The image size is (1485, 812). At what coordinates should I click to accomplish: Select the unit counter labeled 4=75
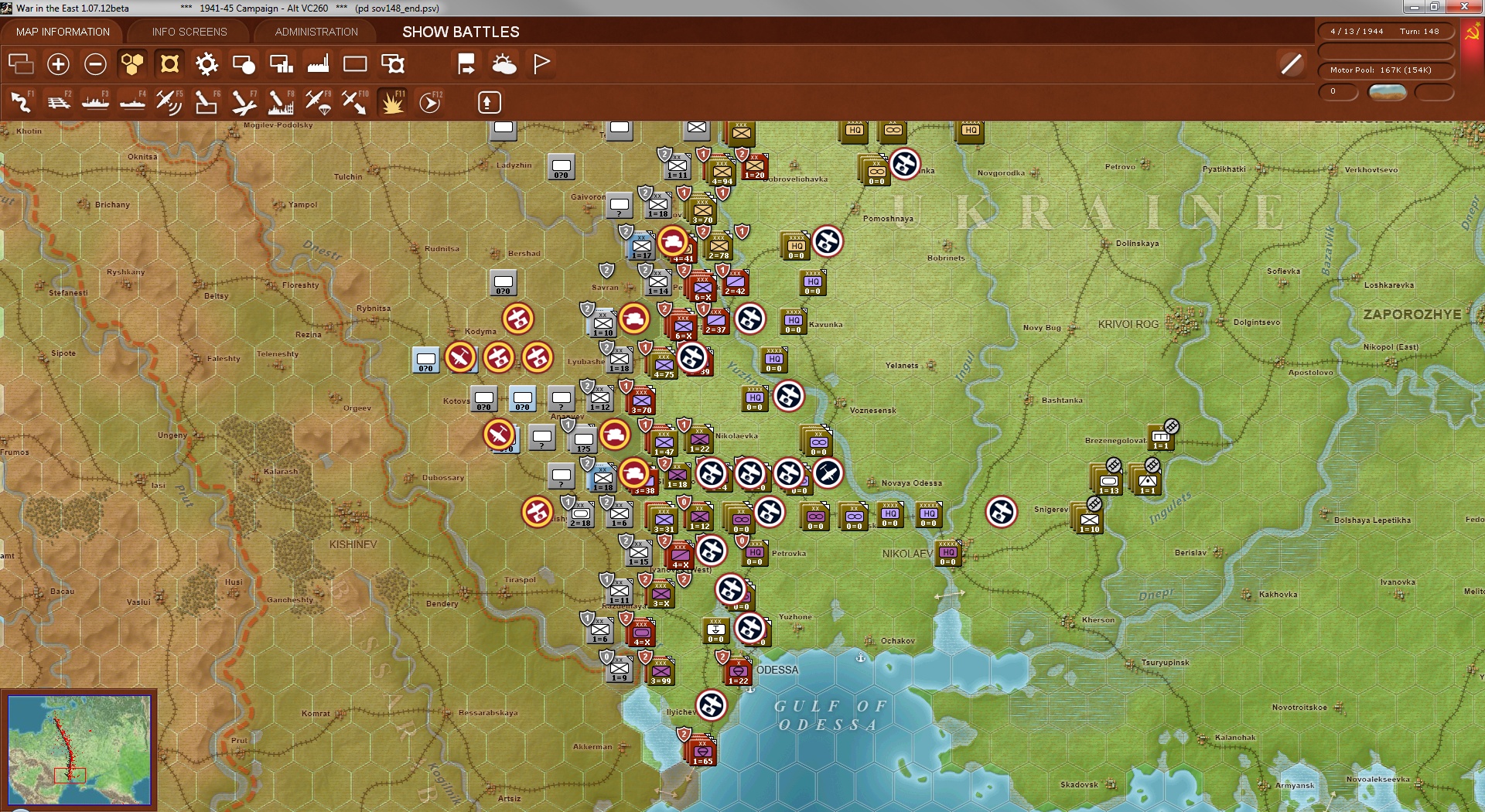664,364
